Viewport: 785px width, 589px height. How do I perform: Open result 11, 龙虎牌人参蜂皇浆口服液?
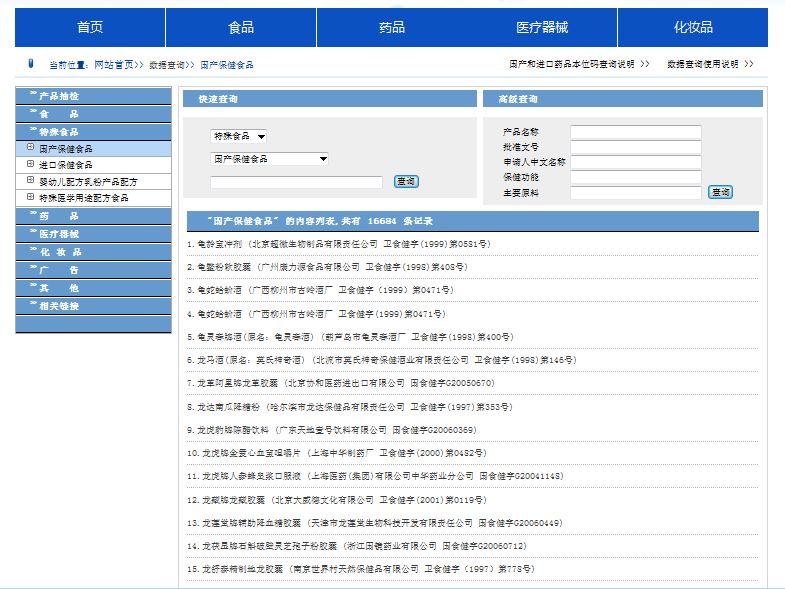(375, 476)
